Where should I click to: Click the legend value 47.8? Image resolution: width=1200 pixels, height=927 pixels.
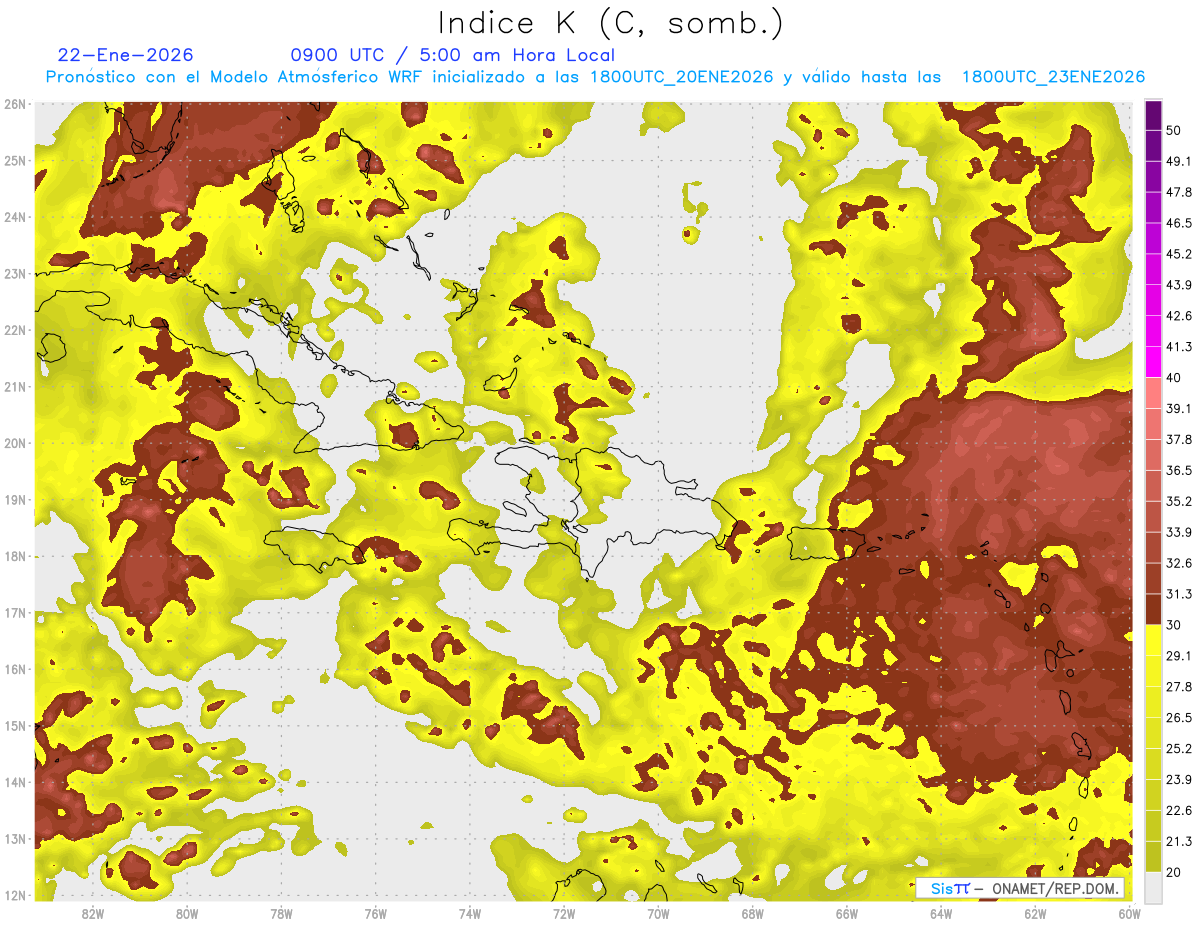pos(1179,192)
